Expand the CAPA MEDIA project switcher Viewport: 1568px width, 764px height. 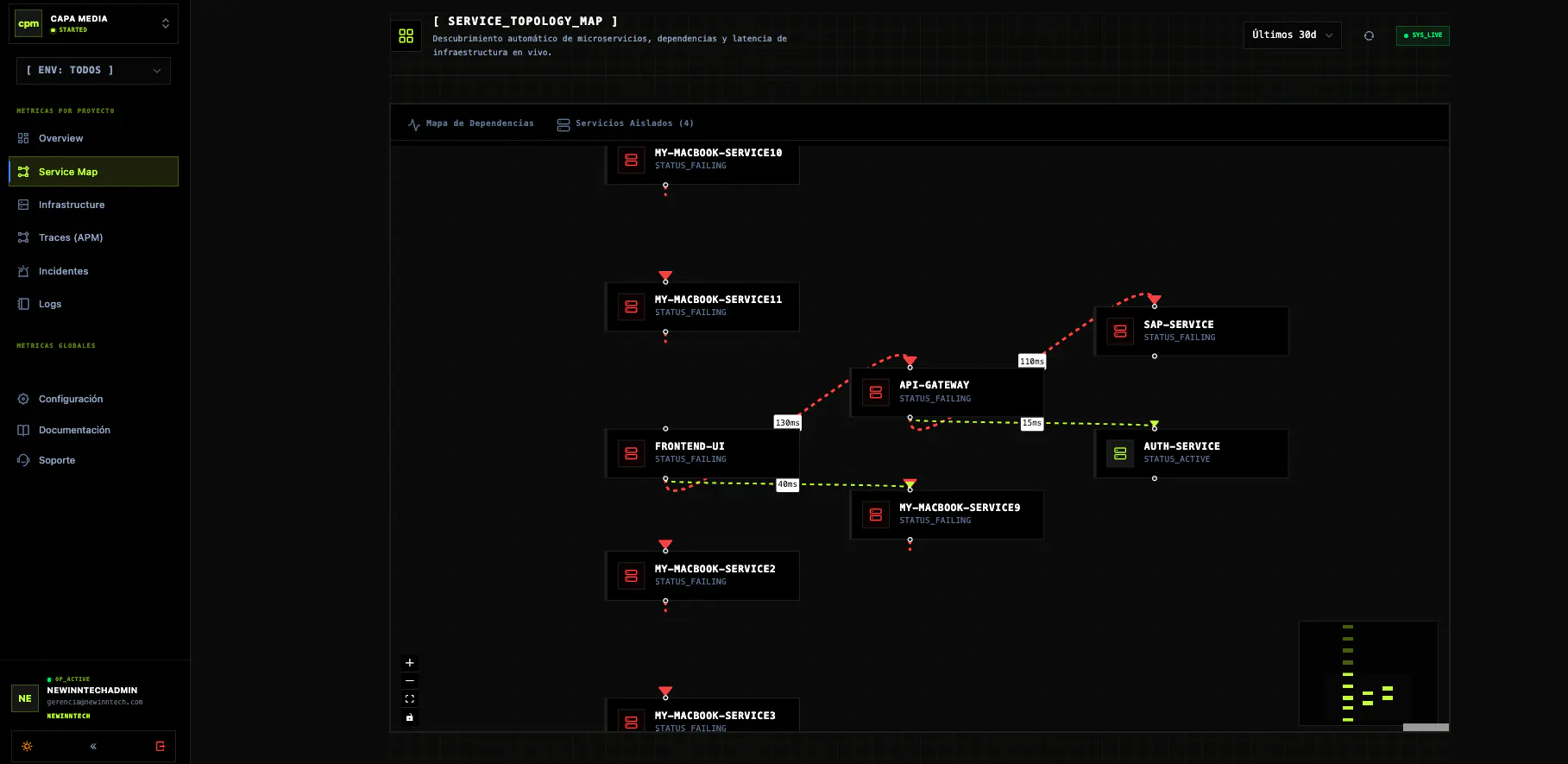tap(93, 23)
